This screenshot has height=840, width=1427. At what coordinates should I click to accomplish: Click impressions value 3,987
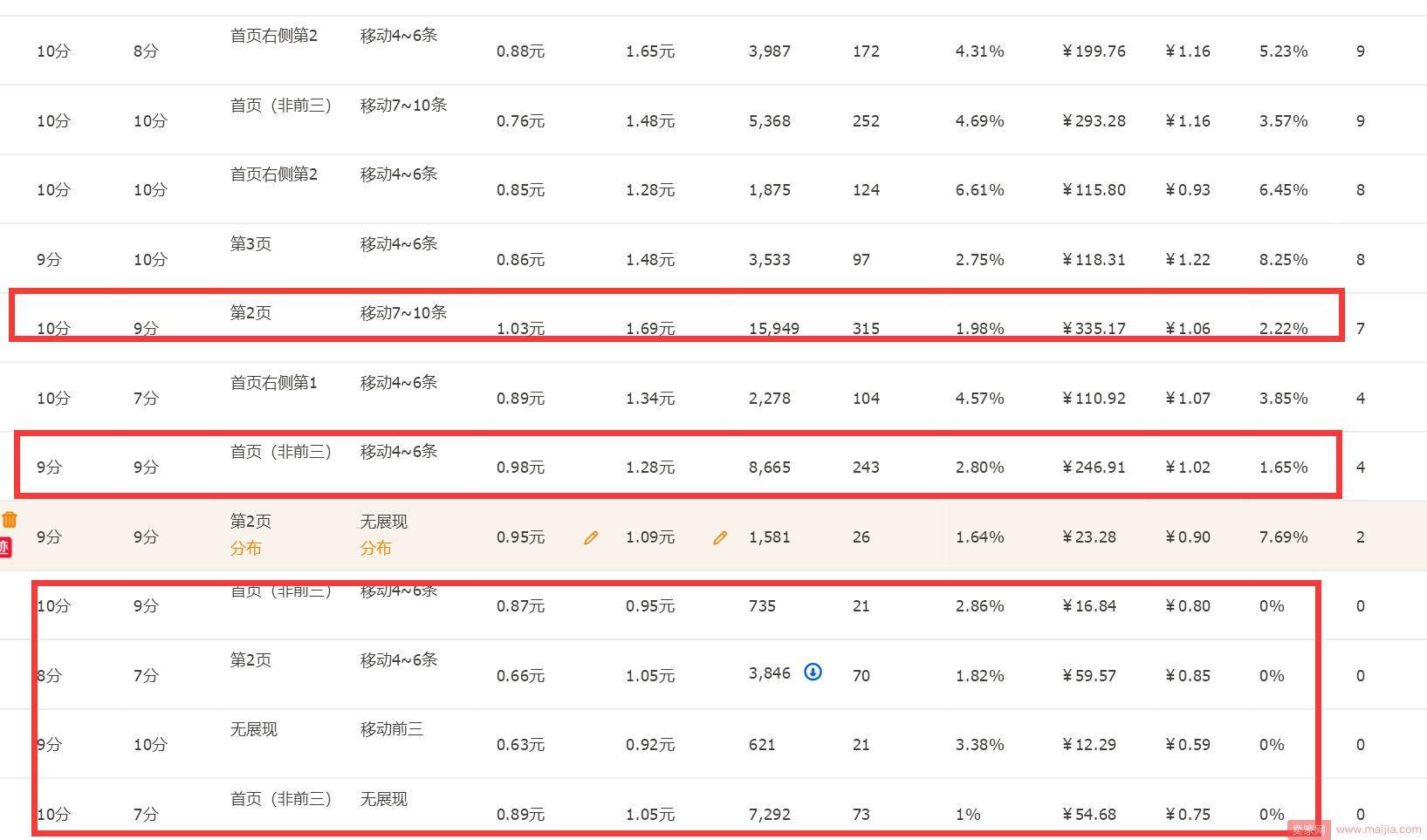(769, 51)
